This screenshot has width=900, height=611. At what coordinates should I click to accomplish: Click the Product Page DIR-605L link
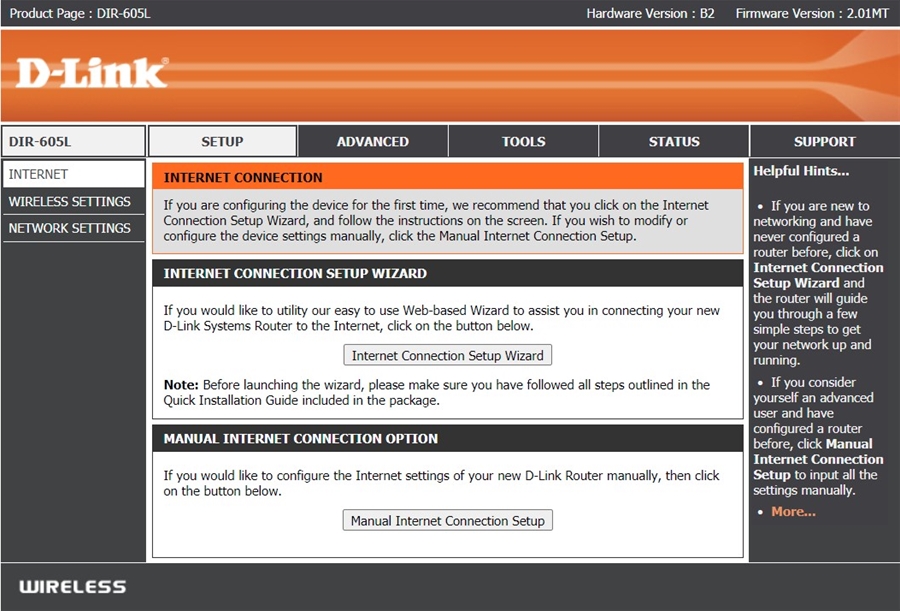[x=80, y=13]
